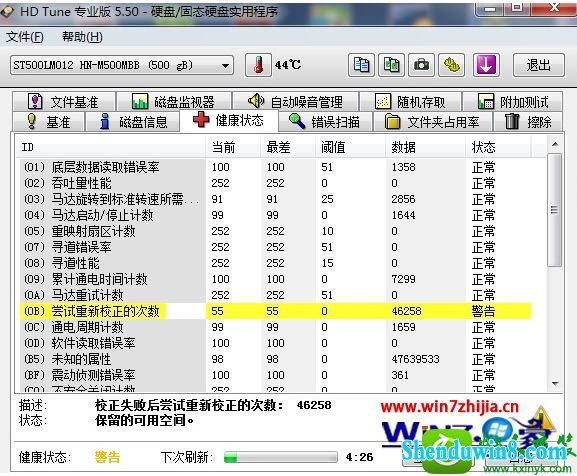Click the 状态 column header
The image size is (577, 476).
[498, 147]
